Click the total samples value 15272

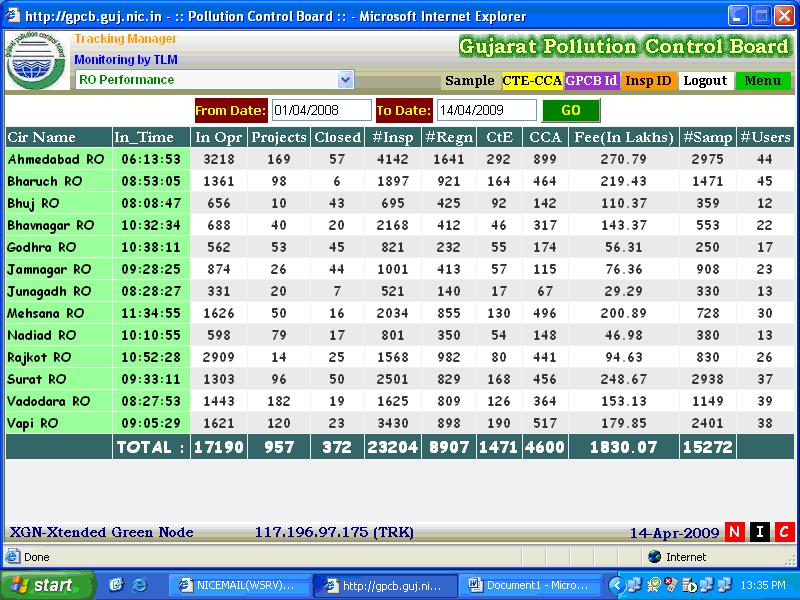tap(708, 447)
